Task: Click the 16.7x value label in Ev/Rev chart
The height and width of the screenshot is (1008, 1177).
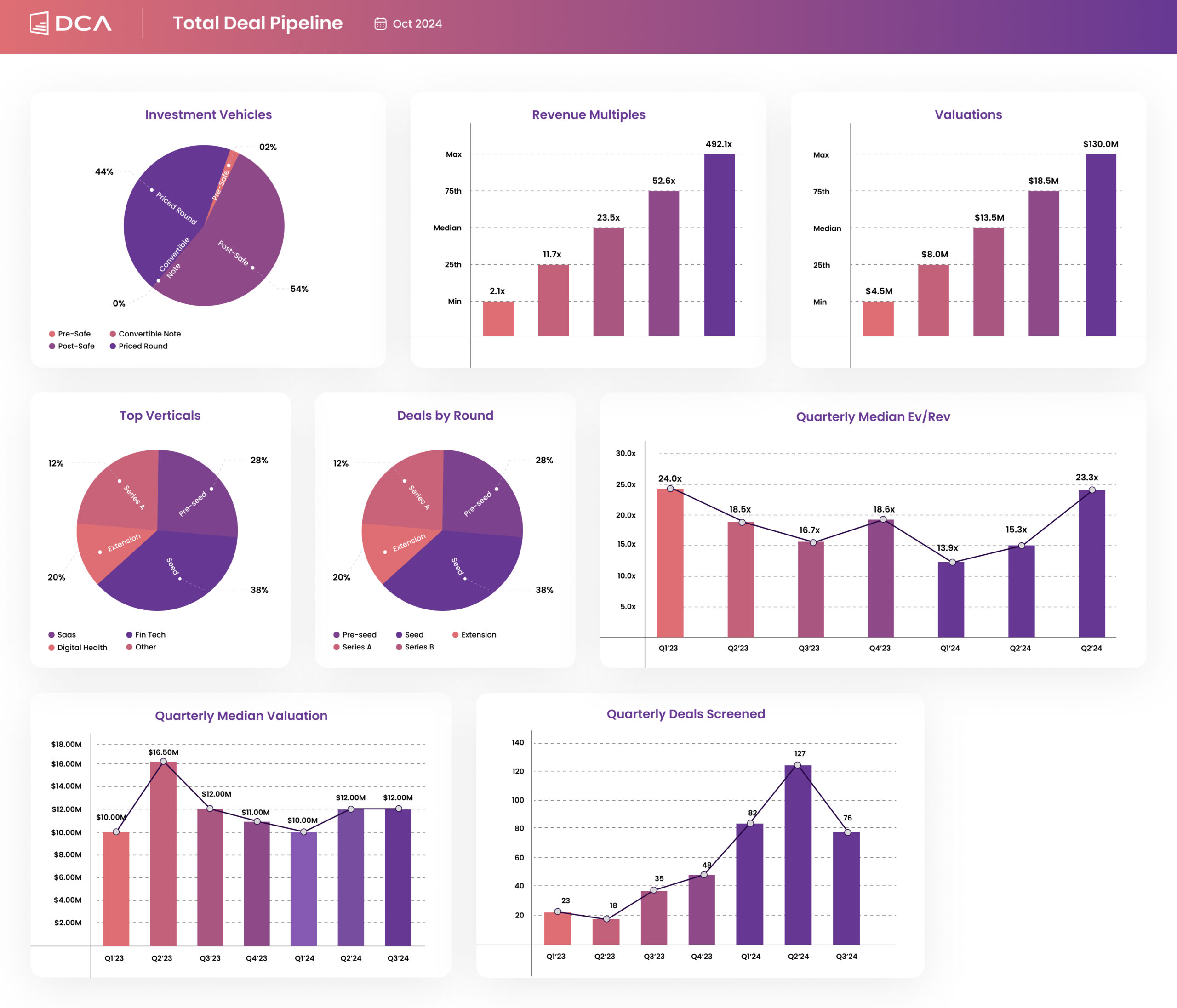Action: click(x=809, y=530)
